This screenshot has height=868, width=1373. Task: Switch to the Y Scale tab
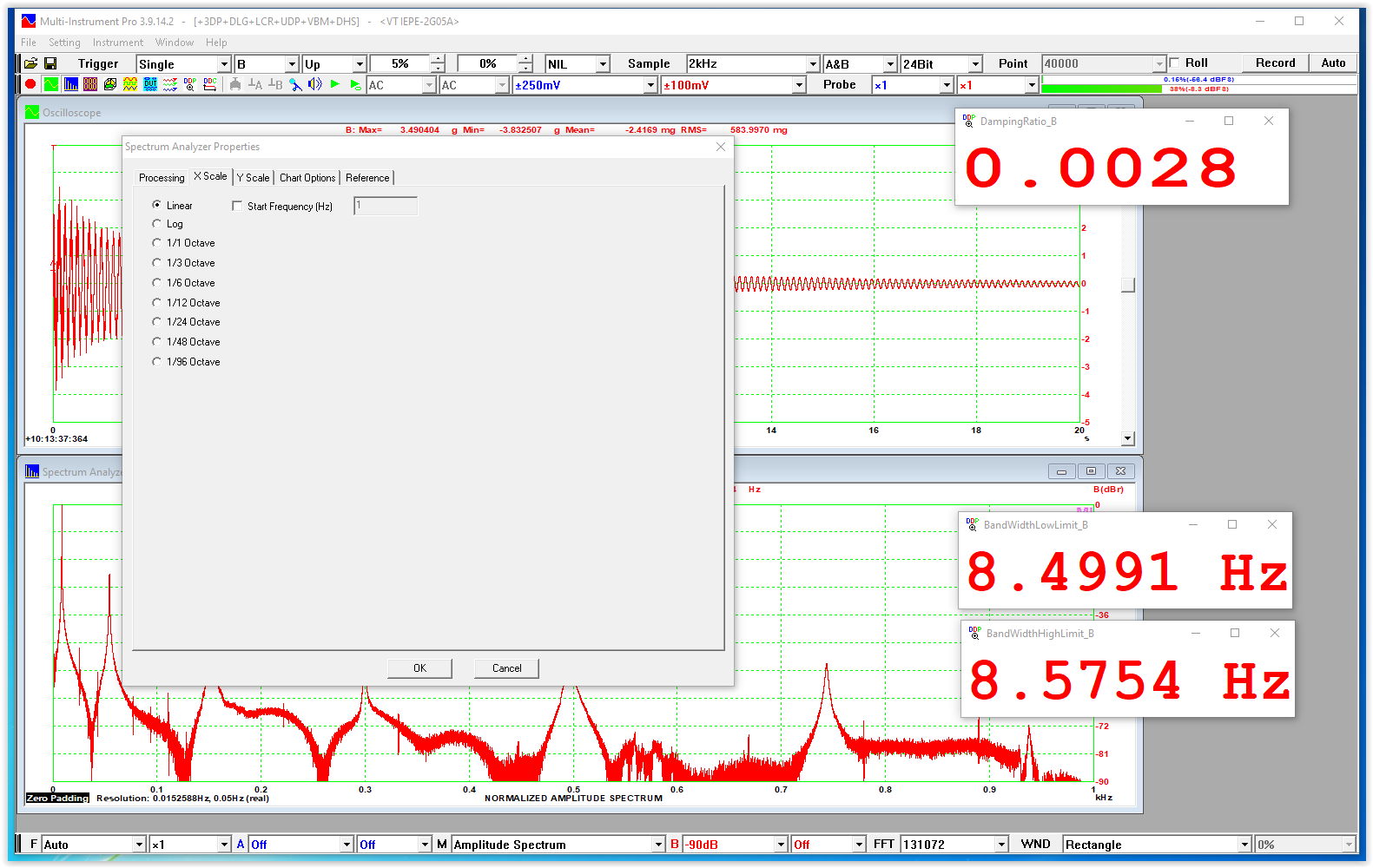pos(253,178)
